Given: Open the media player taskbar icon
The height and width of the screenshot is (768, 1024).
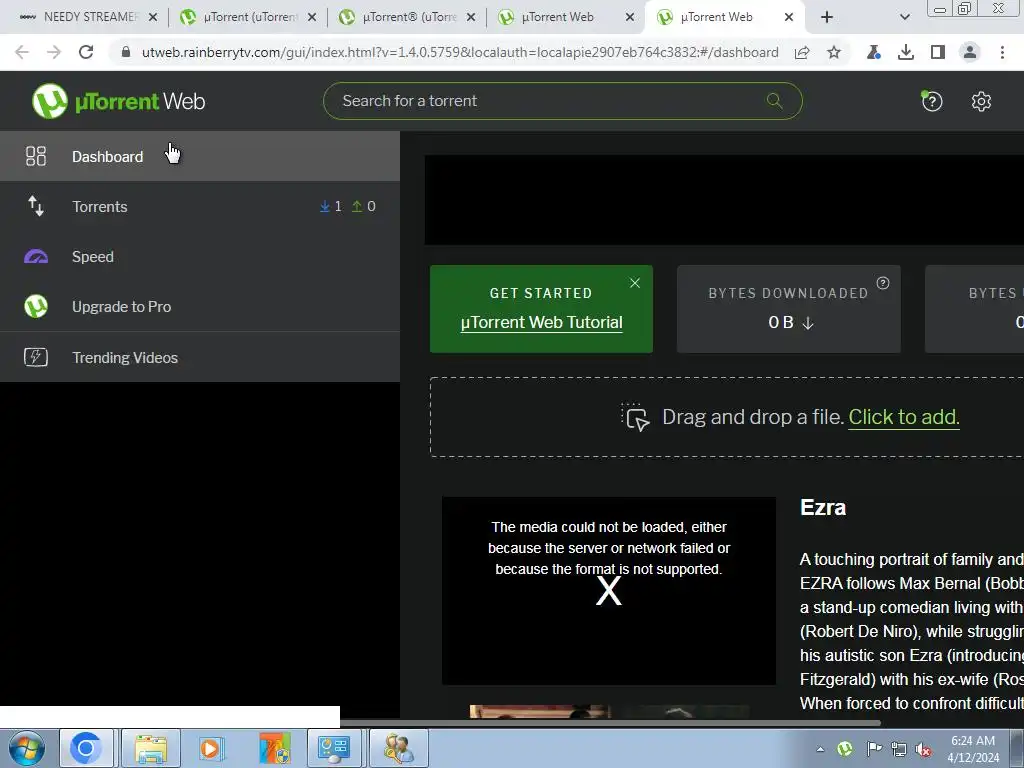Looking at the screenshot, I should [211, 748].
